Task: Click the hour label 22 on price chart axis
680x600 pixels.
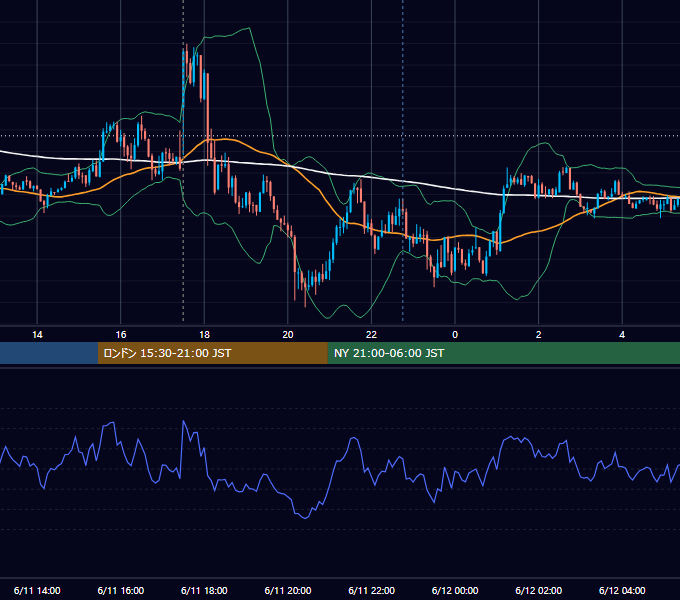Action: (x=372, y=335)
